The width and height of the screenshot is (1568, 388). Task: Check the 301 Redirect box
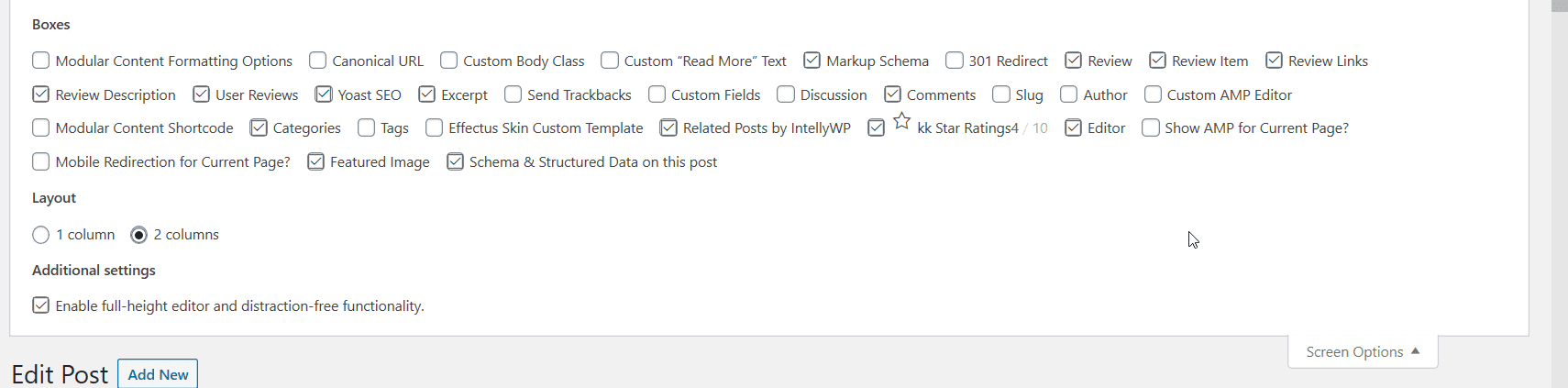(955, 61)
